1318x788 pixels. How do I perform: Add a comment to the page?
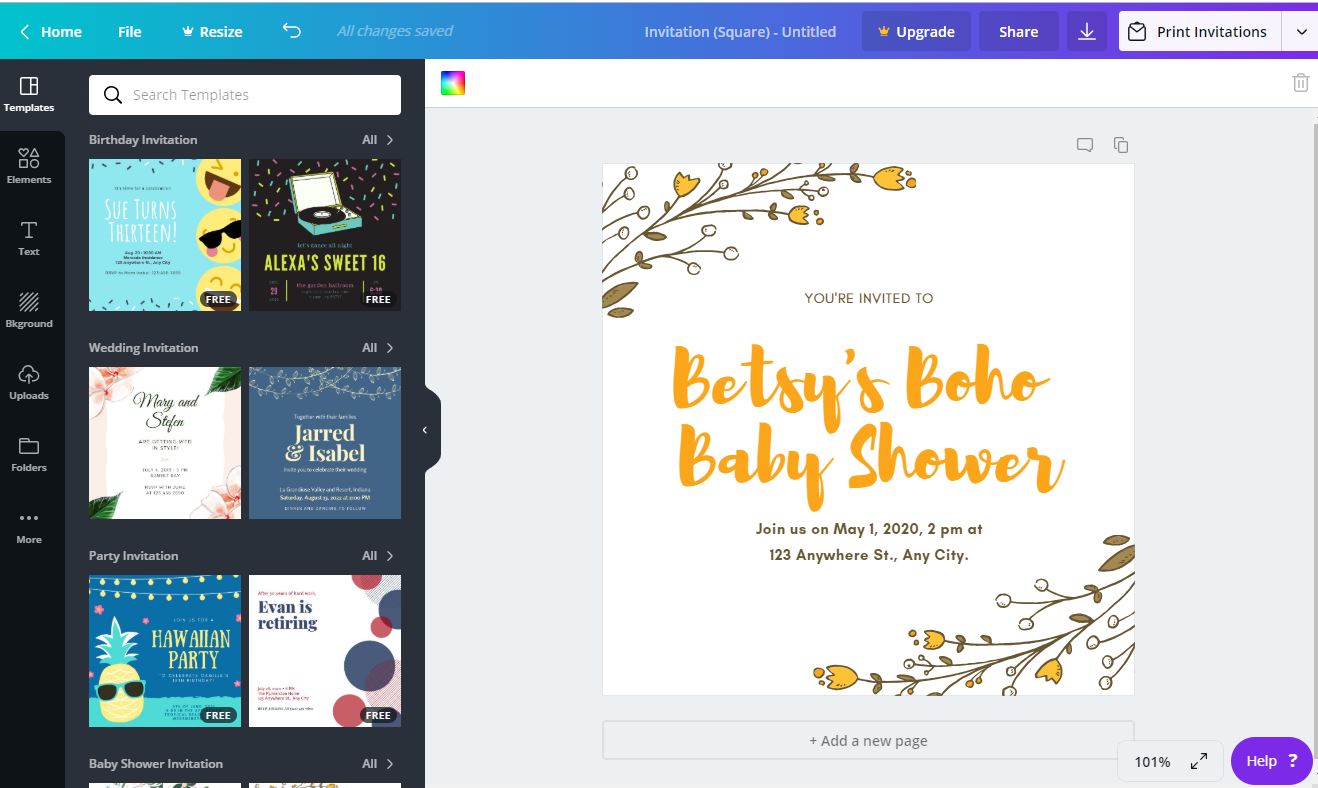[x=1085, y=145]
